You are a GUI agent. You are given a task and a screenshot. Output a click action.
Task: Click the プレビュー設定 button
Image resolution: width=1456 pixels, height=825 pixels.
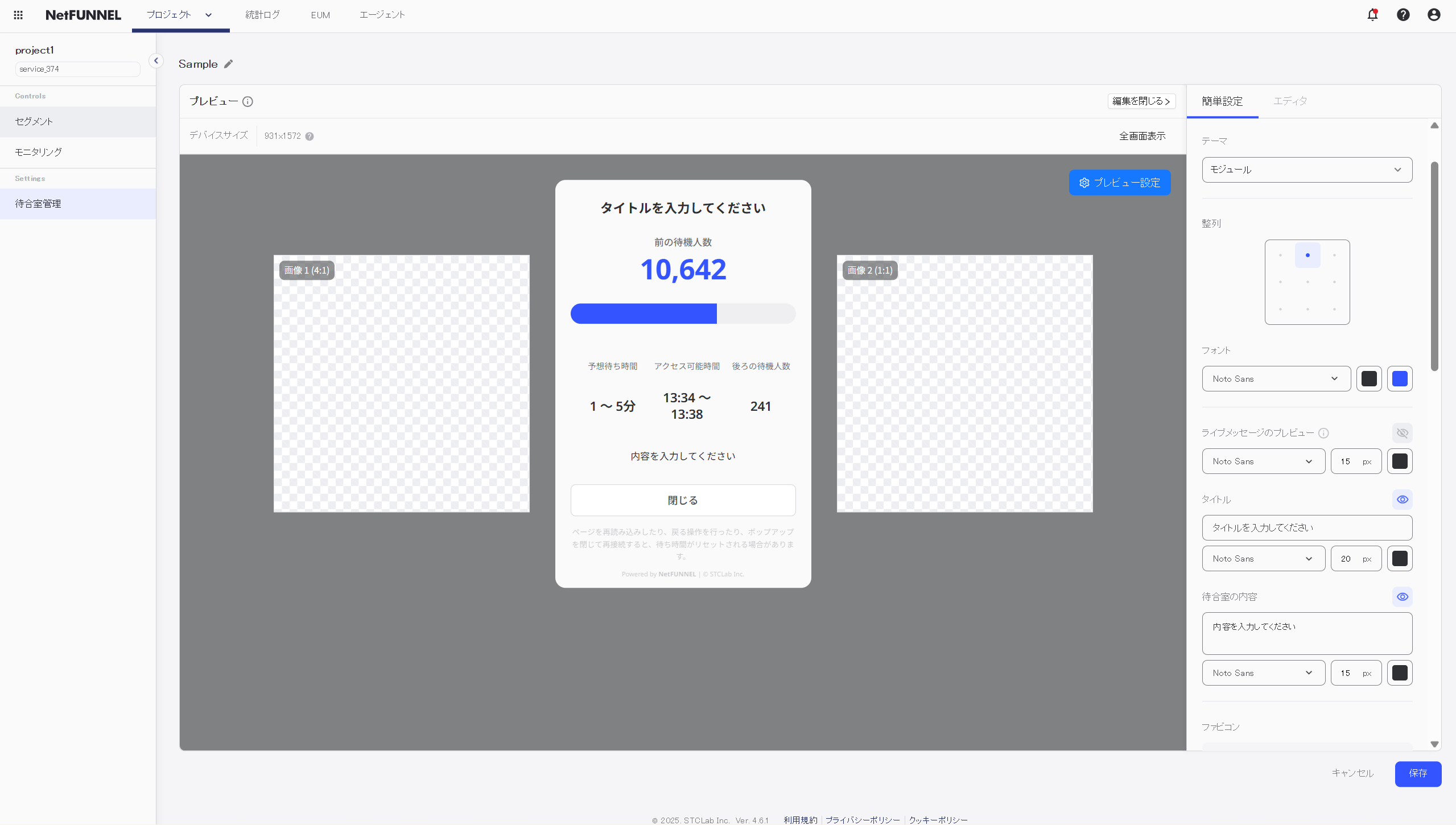point(1119,183)
